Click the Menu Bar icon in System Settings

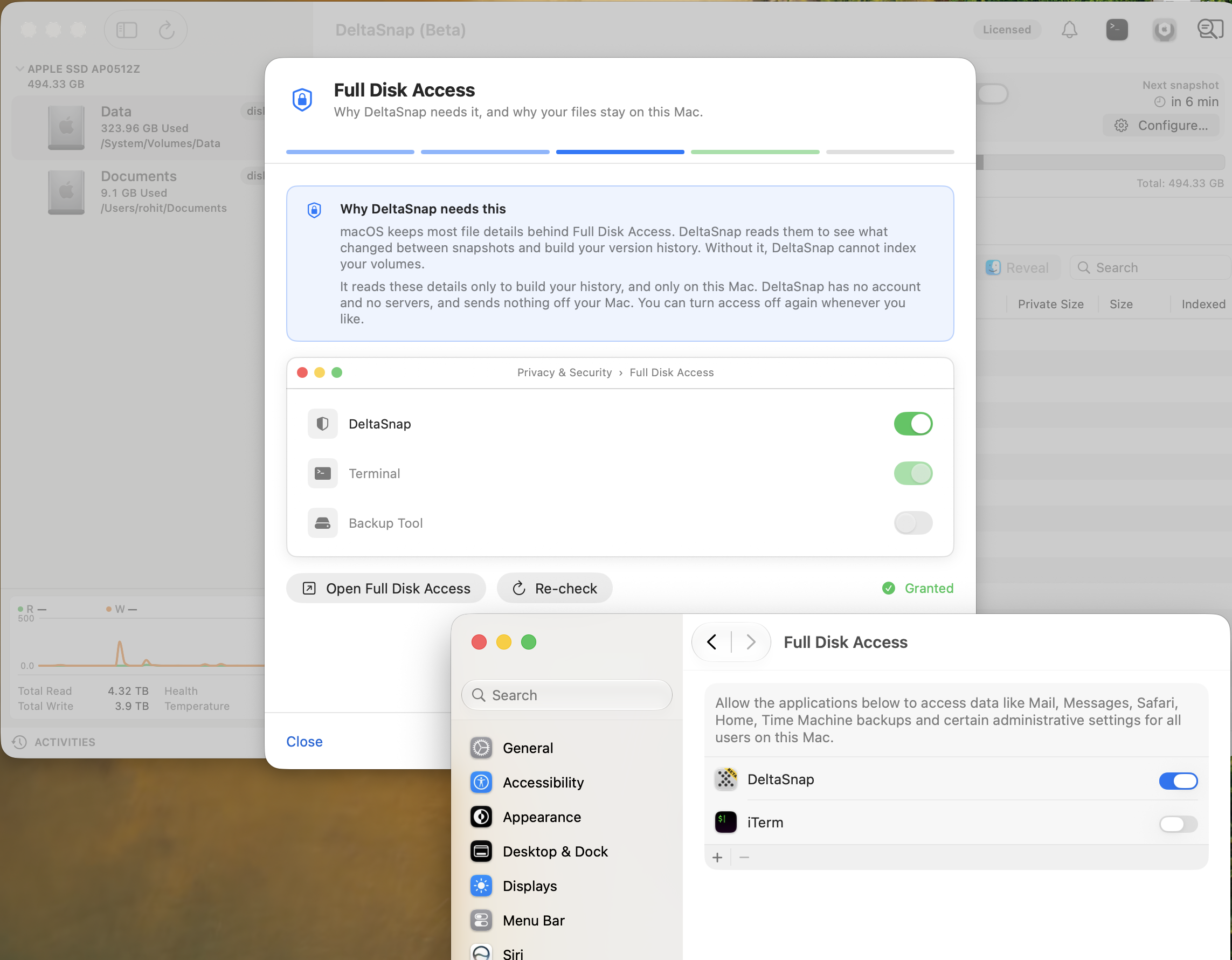pyautogui.click(x=481, y=921)
